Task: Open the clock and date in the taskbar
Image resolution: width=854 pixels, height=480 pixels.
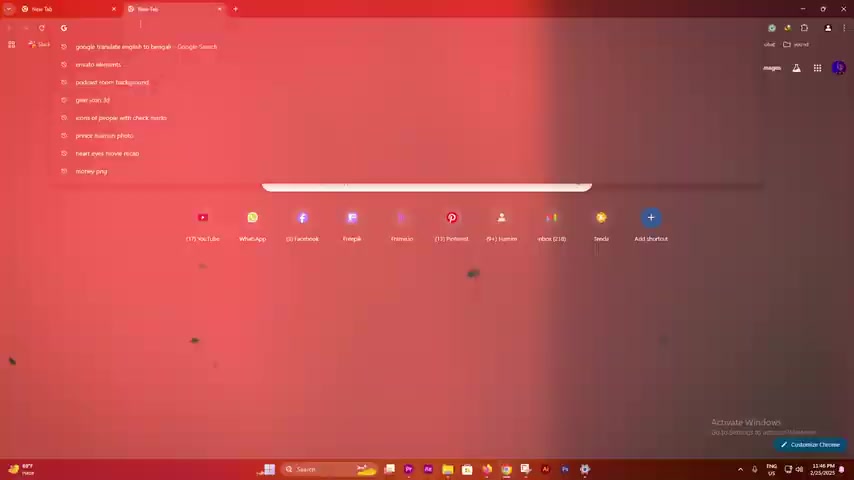Action: click(x=822, y=469)
